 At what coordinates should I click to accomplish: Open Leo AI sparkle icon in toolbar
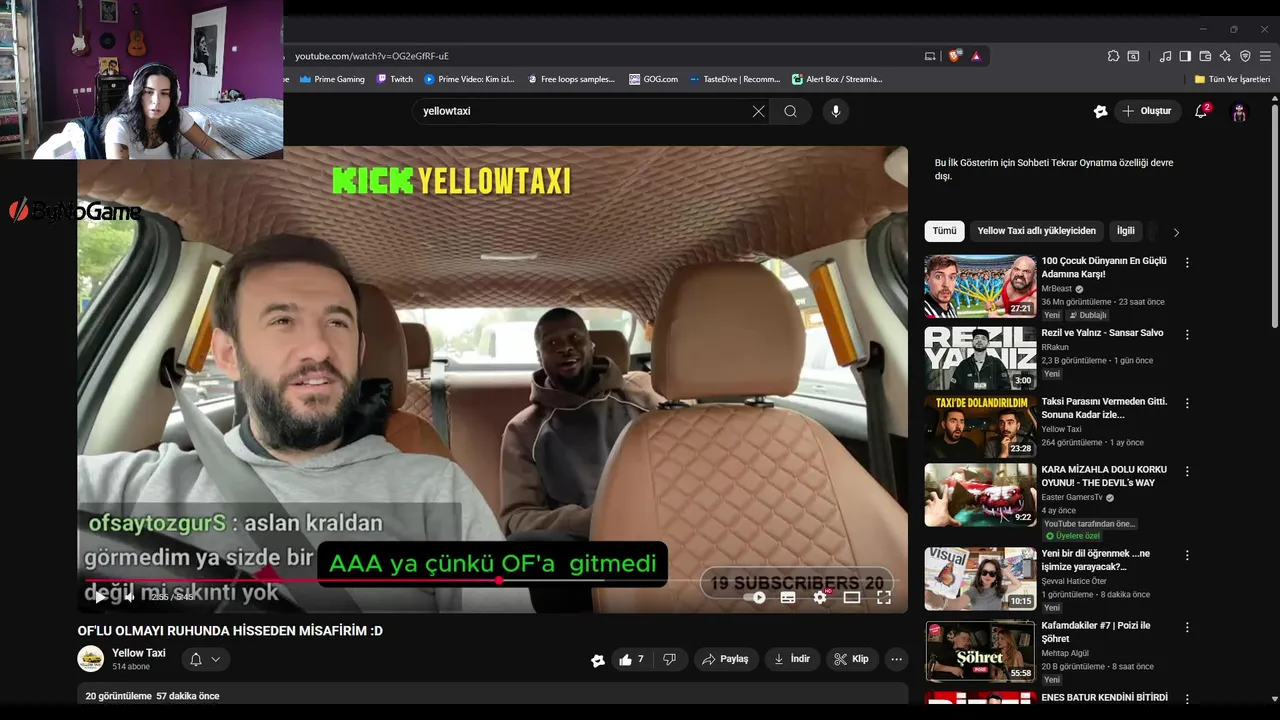click(x=1225, y=56)
